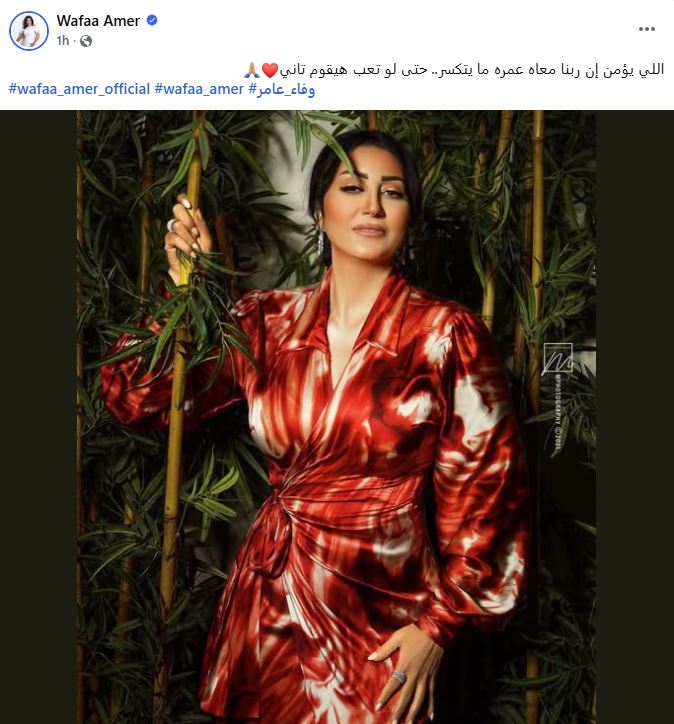Click the praying hands emoji in caption
Image resolution: width=674 pixels, height=724 pixels.
(x=252, y=70)
